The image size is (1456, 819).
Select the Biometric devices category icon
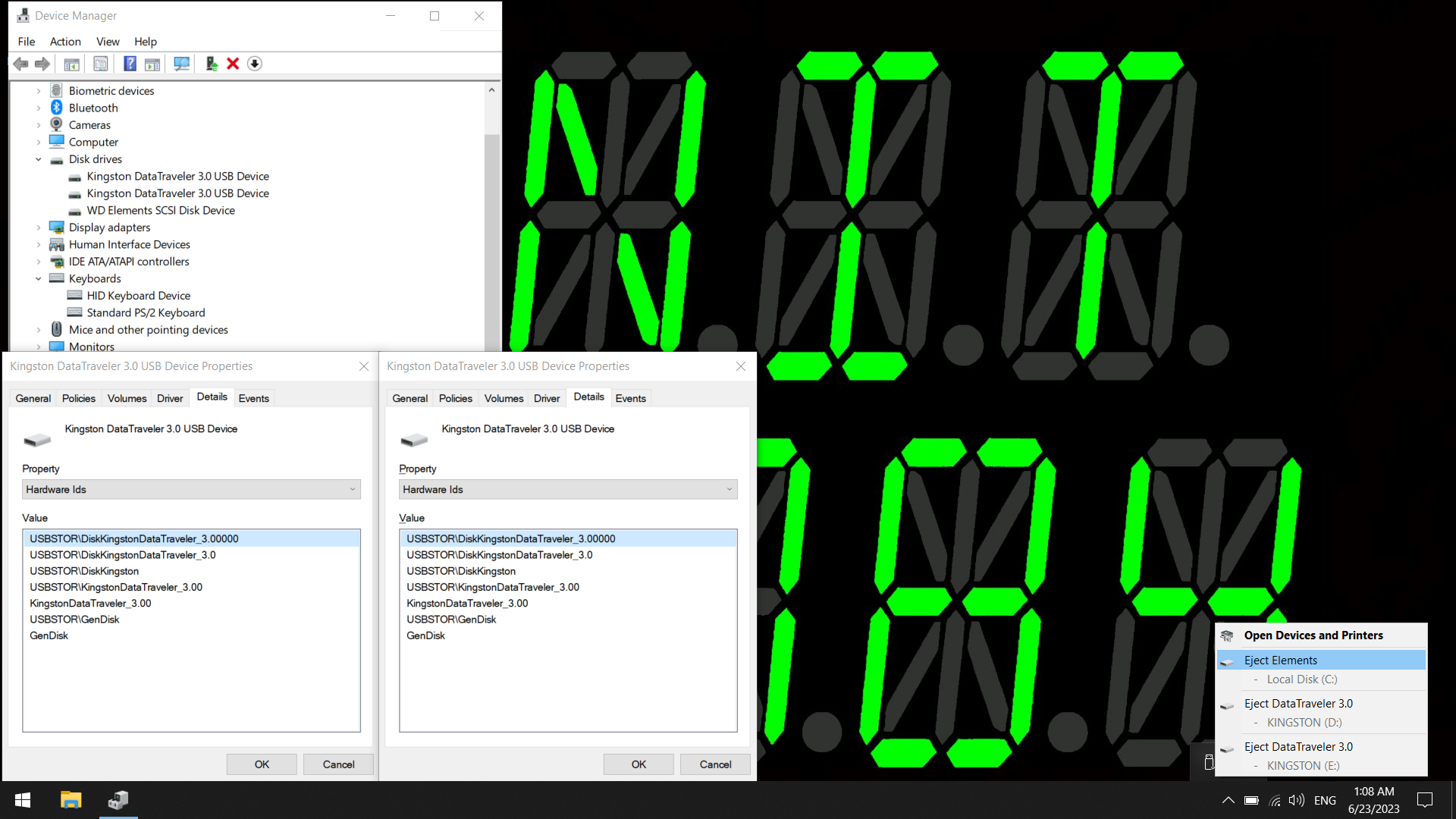point(57,91)
